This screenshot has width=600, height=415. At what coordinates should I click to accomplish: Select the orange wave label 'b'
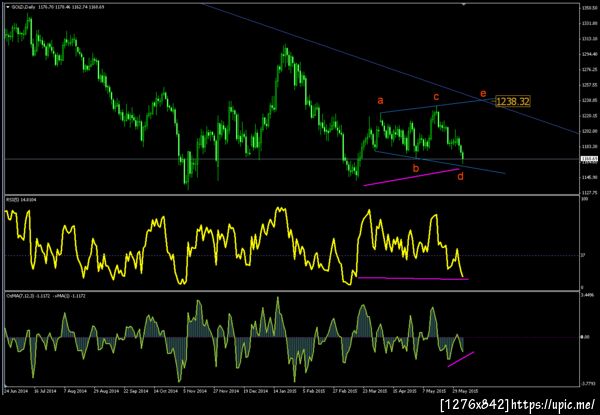coord(416,168)
